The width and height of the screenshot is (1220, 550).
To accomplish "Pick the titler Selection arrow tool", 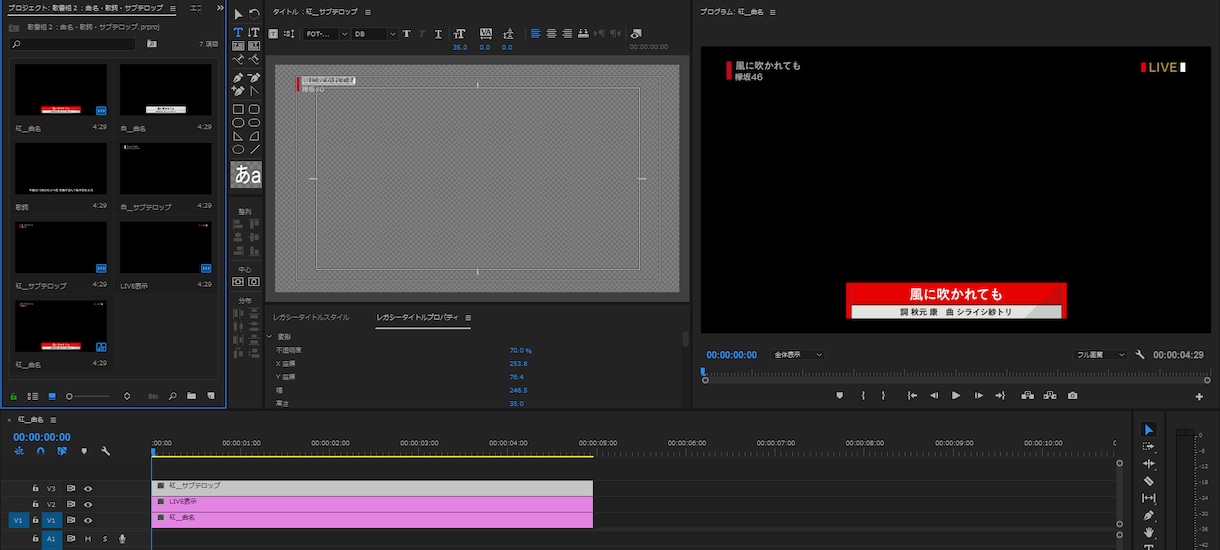I will pyautogui.click(x=238, y=14).
